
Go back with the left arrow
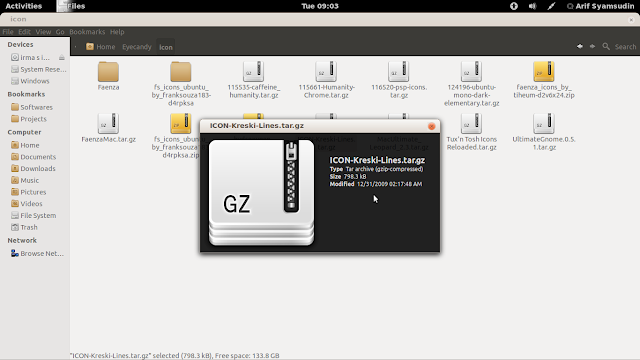pyautogui.click(x=580, y=47)
